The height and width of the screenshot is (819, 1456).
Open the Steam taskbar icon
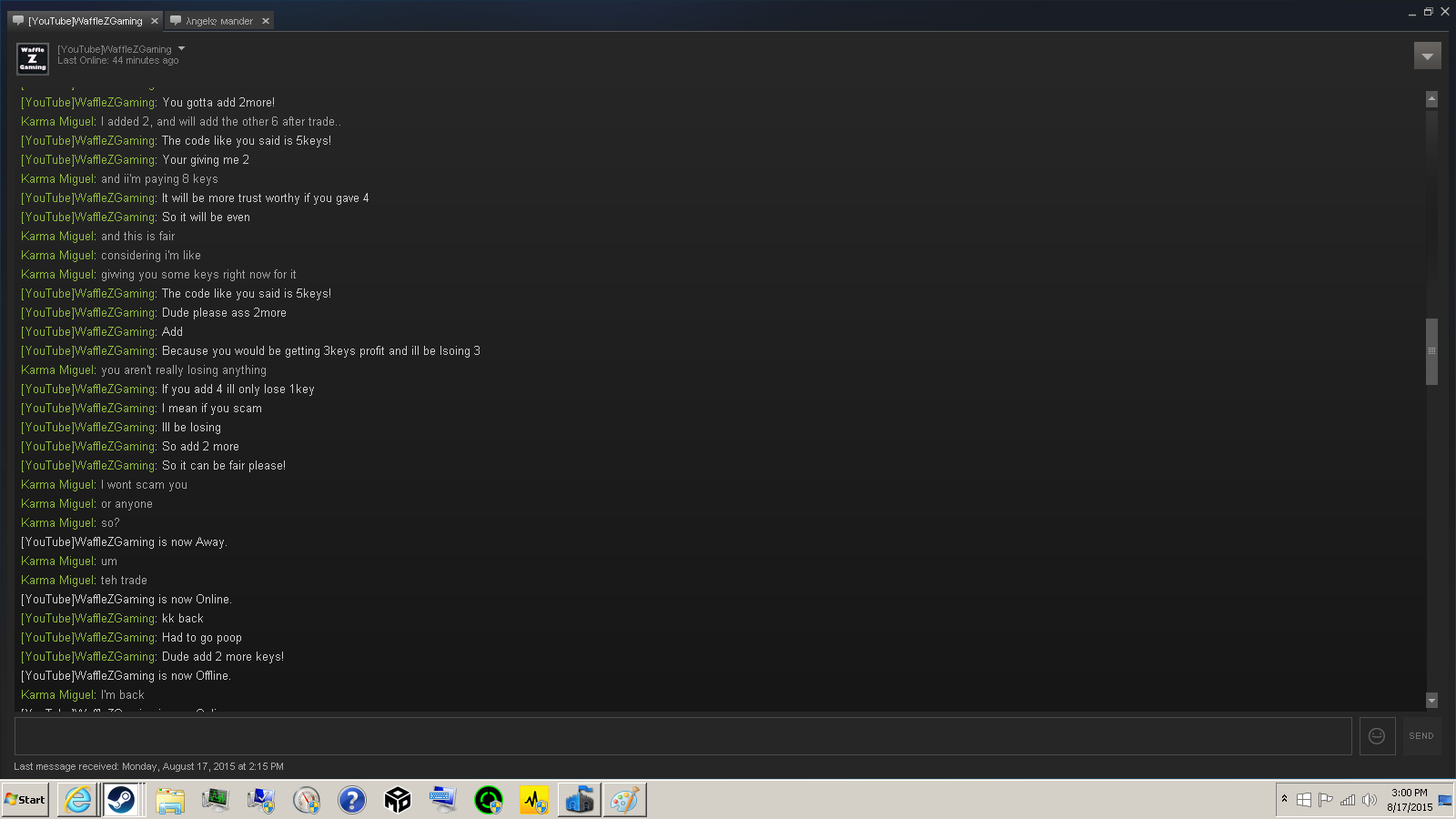click(x=121, y=800)
